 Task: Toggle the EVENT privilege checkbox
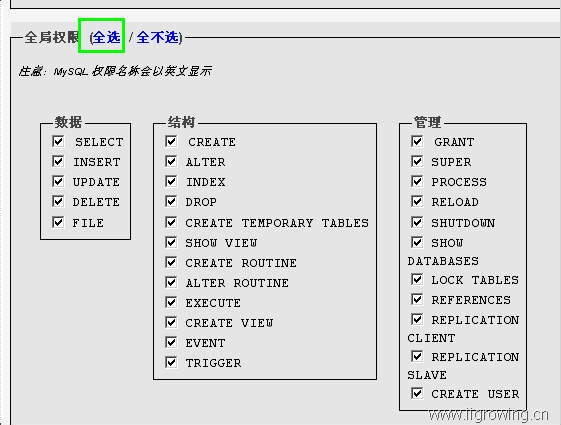[171, 342]
